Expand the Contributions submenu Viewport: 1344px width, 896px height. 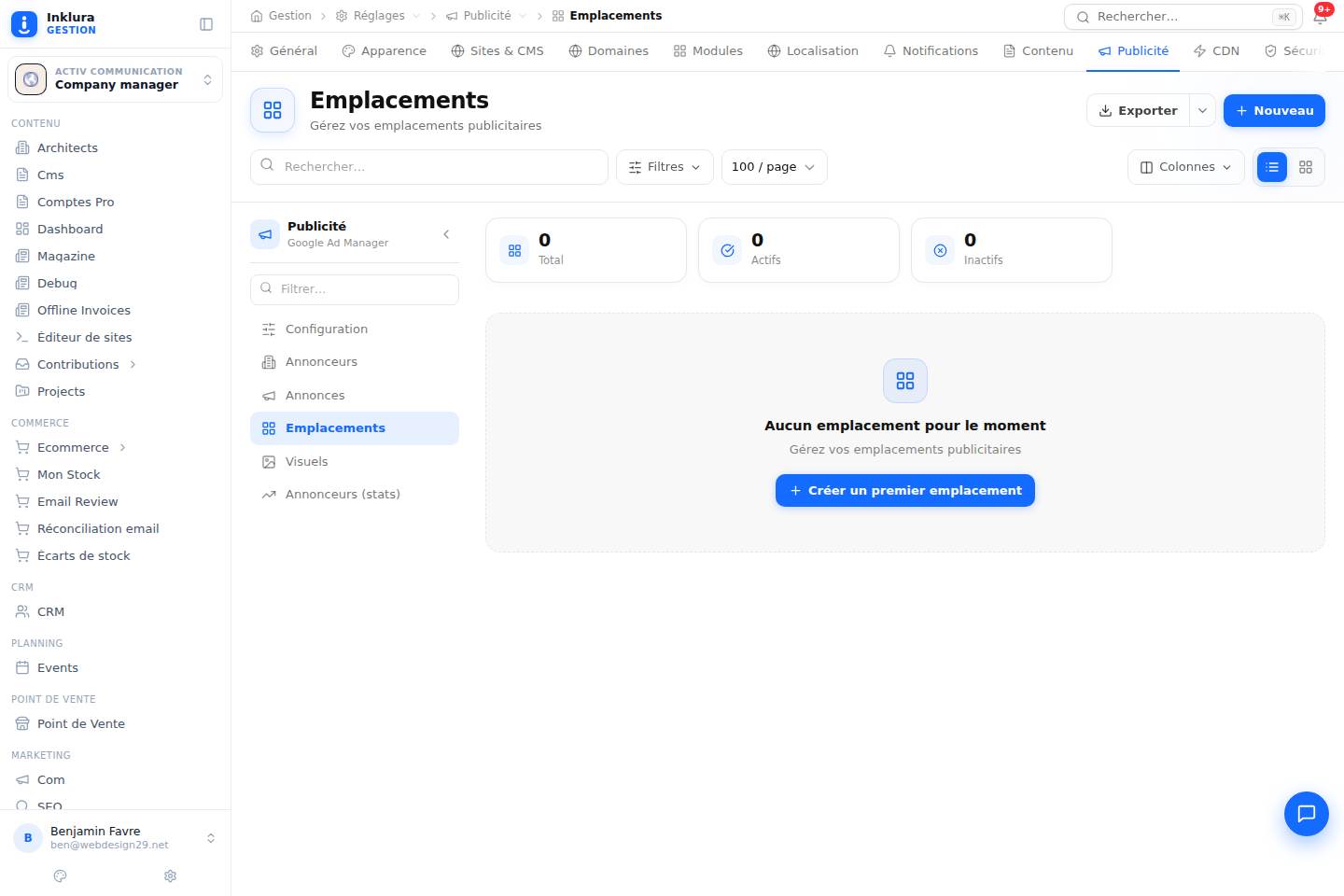click(133, 364)
